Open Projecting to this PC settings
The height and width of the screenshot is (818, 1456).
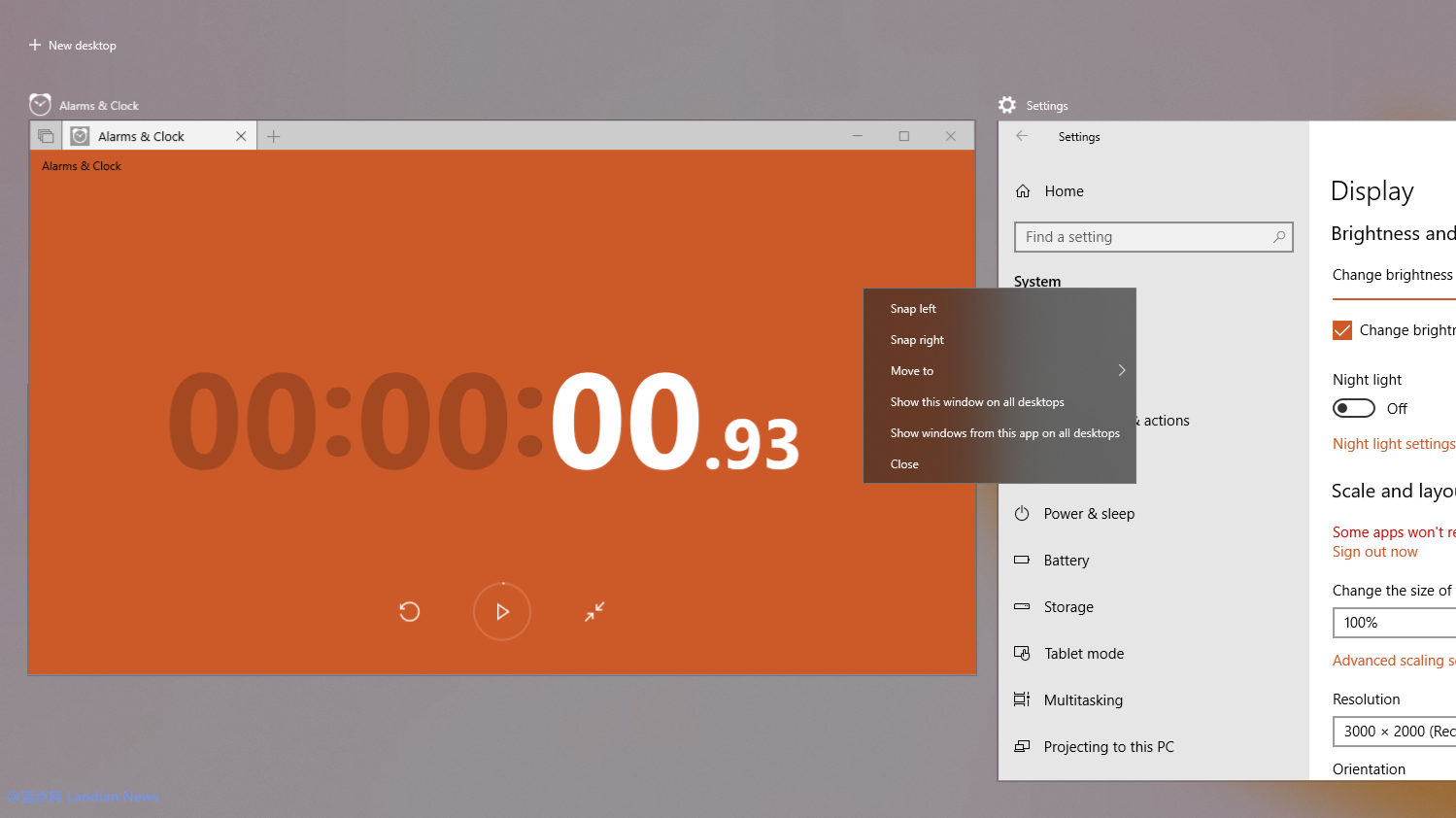pyautogui.click(x=1108, y=747)
